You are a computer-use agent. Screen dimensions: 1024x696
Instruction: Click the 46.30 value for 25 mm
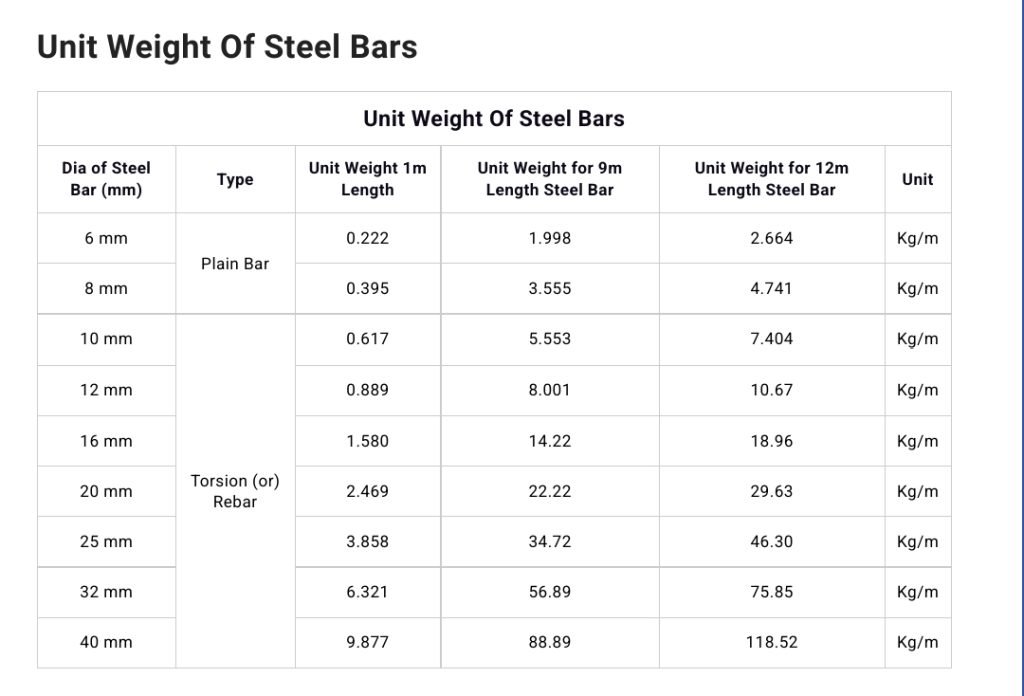[x=772, y=541]
